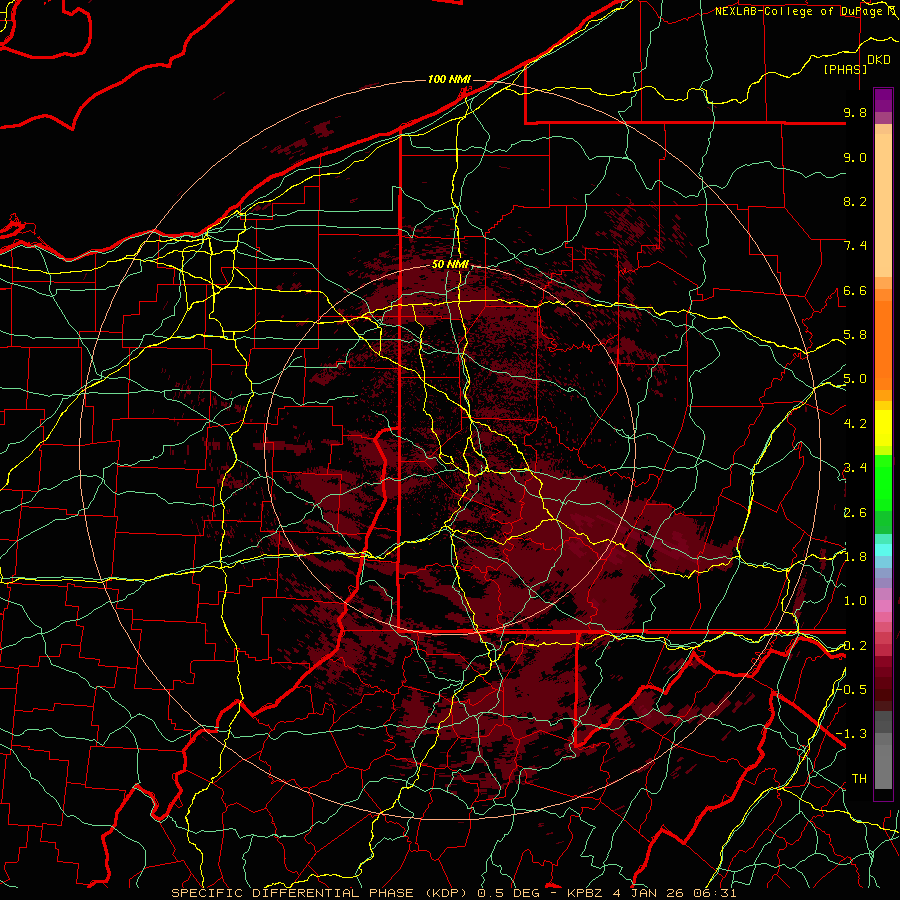This screenshot has height=900, width=900.
Task: Pick the cyan segment of the color bar
Action: point(883,550)
